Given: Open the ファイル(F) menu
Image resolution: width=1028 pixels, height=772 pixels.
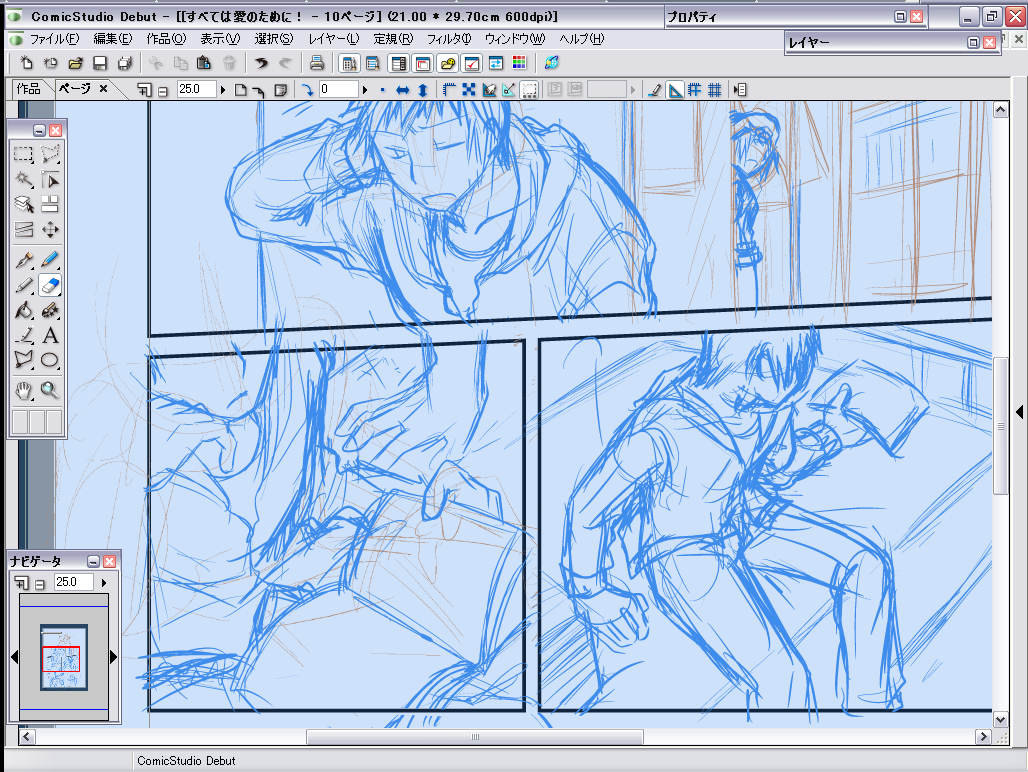Looking at the screenshot, I should click(54, 39).
